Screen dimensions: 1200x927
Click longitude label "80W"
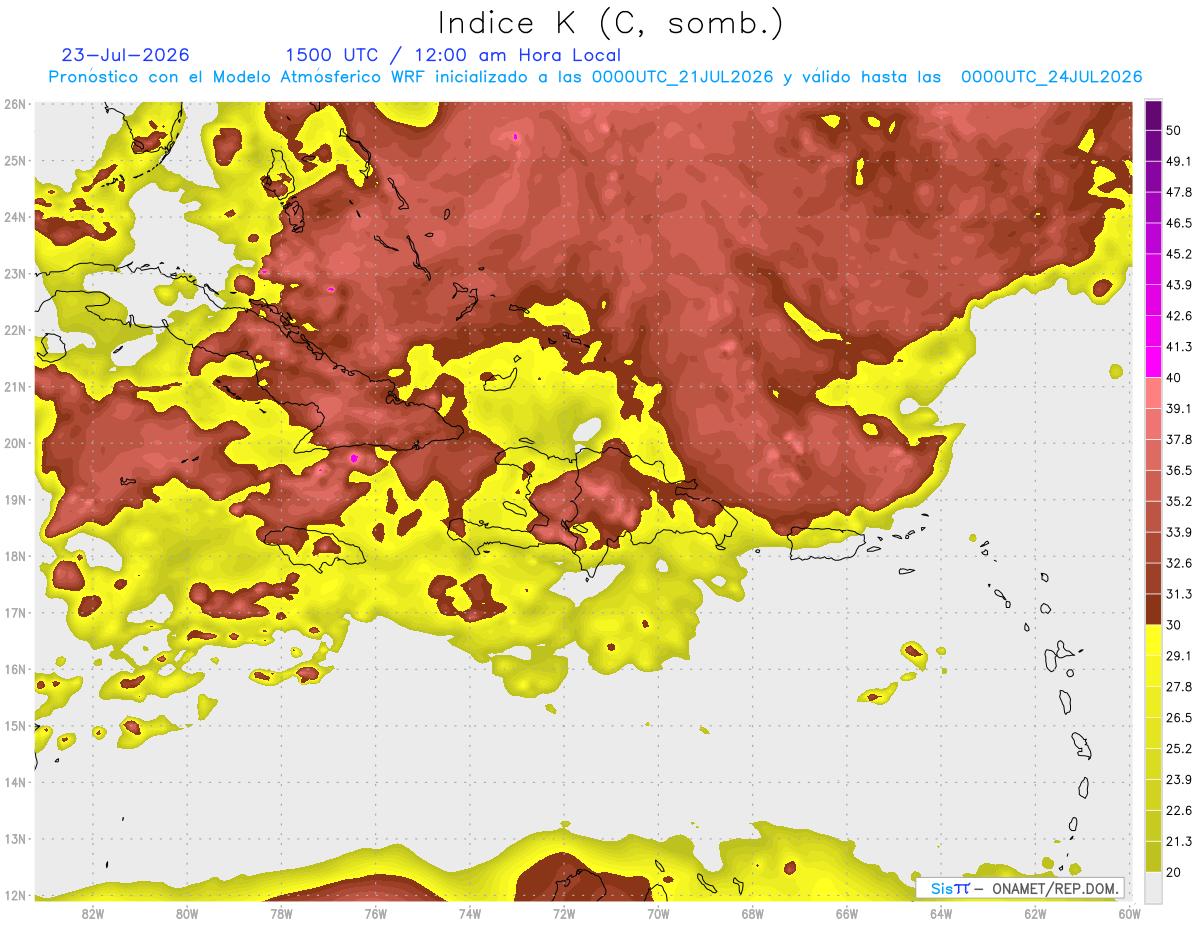pos(186,912)
